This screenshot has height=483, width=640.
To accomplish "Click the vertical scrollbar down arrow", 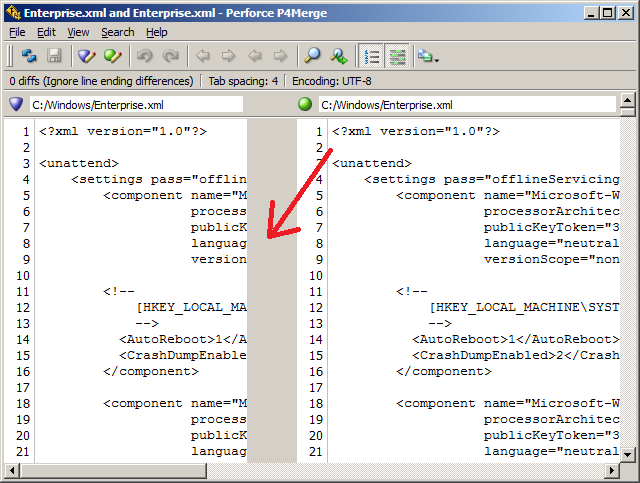I will [x=627, y=454].
